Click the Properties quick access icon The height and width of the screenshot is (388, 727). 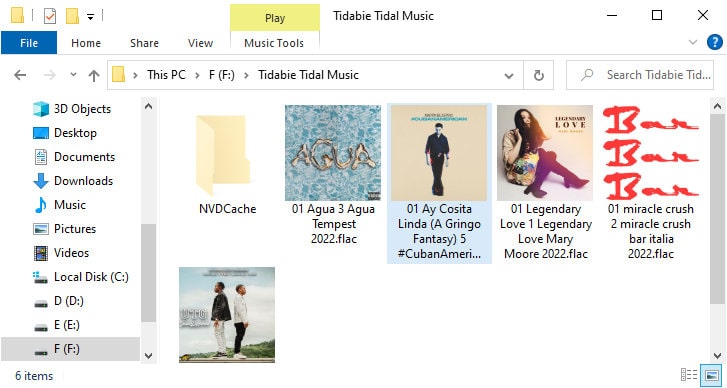[50, 16]
